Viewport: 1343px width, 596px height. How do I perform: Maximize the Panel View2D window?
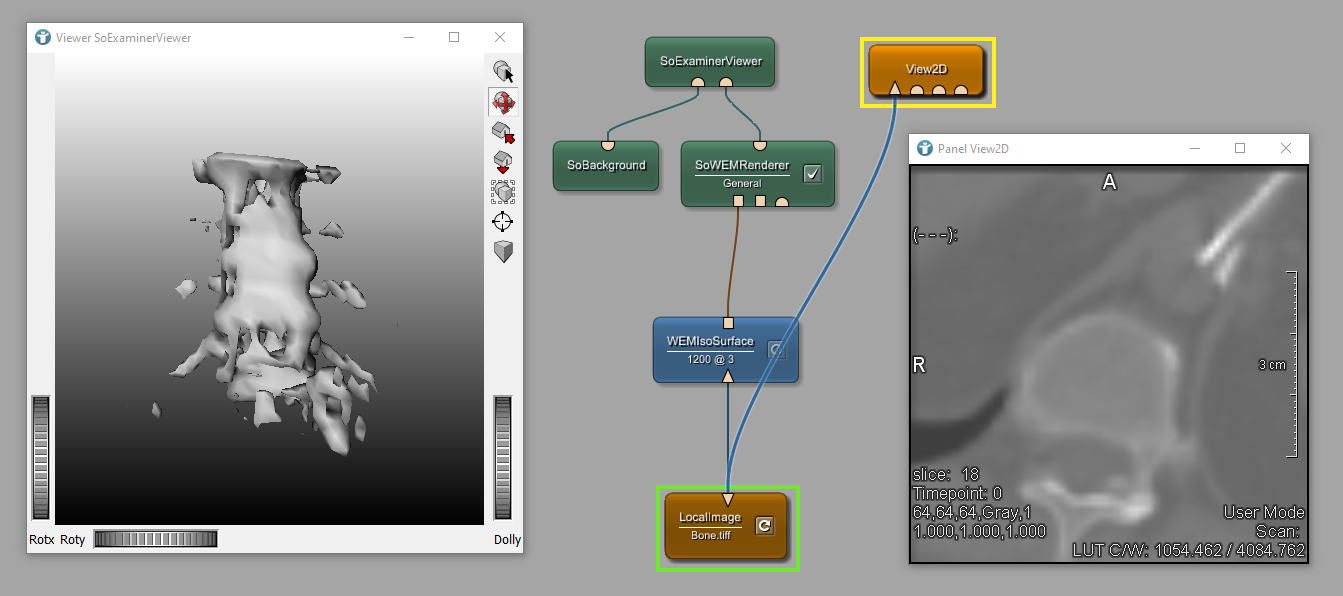[1240, 148]
